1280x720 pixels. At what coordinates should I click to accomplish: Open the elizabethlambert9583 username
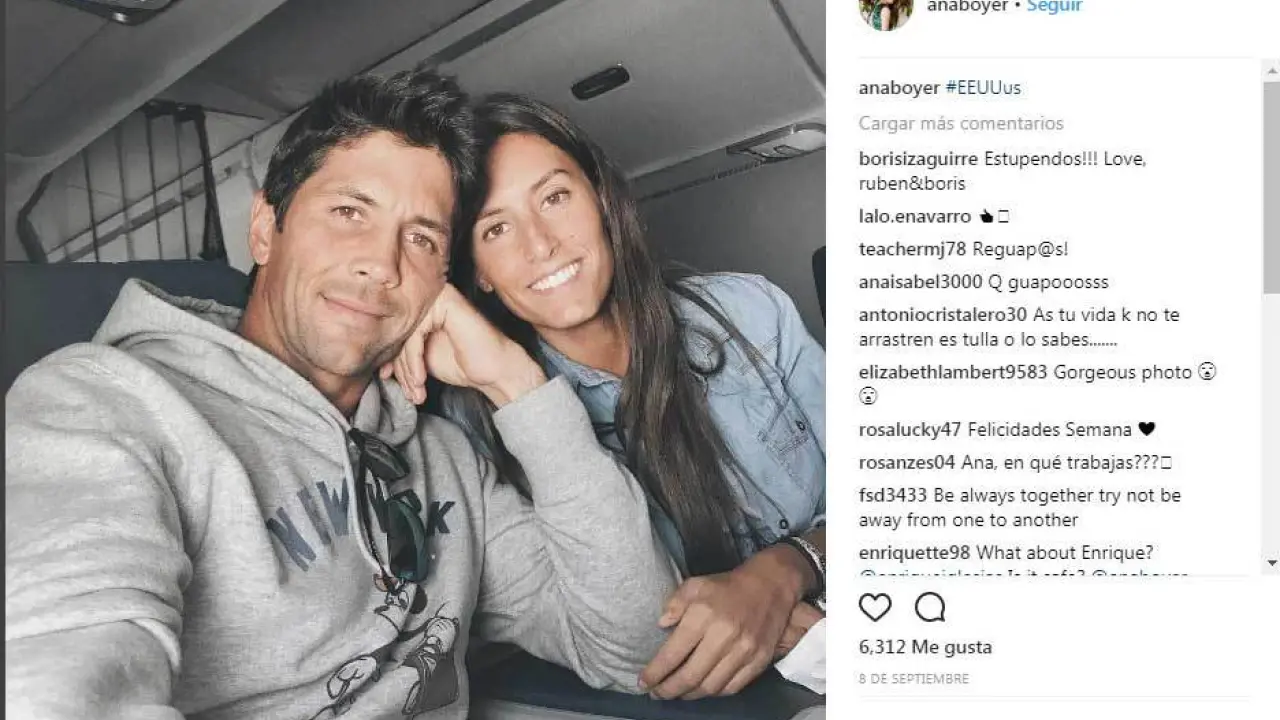(x=953, y=372)
